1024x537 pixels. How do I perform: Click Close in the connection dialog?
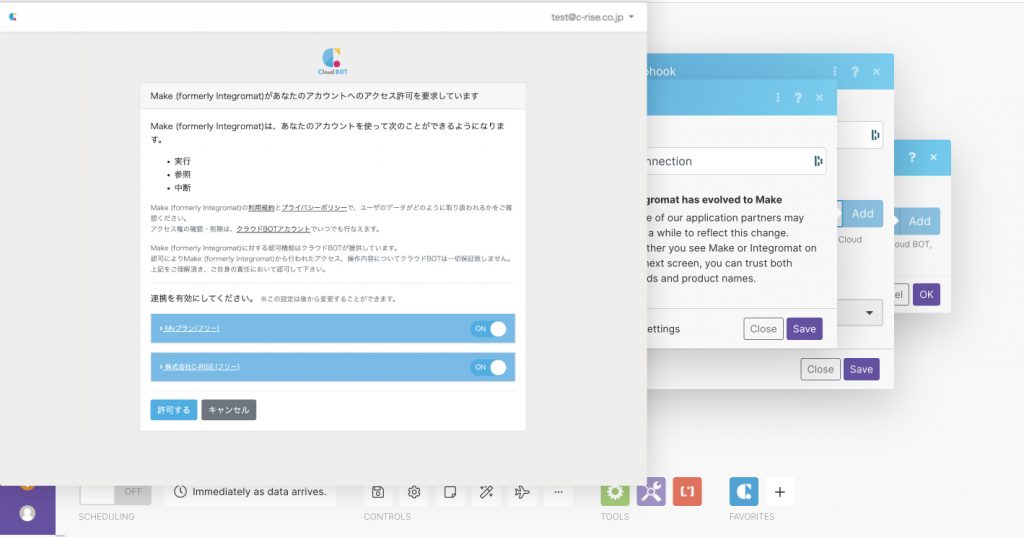(x=763, y=329)
